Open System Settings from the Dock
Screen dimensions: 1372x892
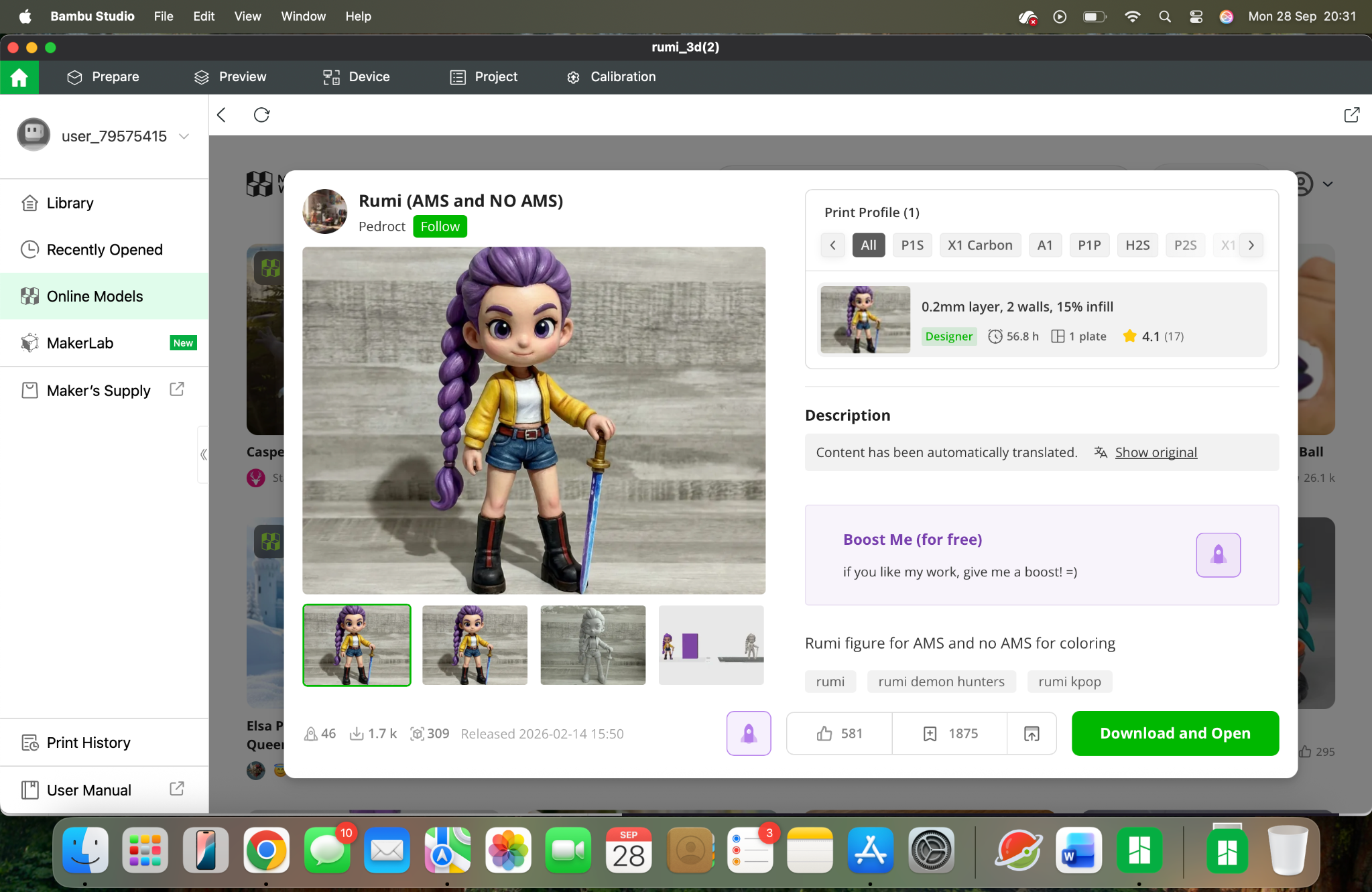coord(931,850)
